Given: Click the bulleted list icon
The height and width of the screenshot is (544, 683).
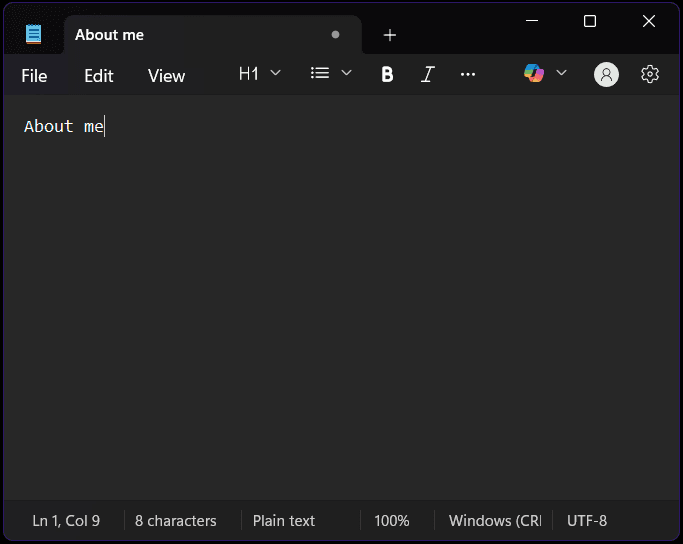Looking at the screenshot, I should [320, 73].
